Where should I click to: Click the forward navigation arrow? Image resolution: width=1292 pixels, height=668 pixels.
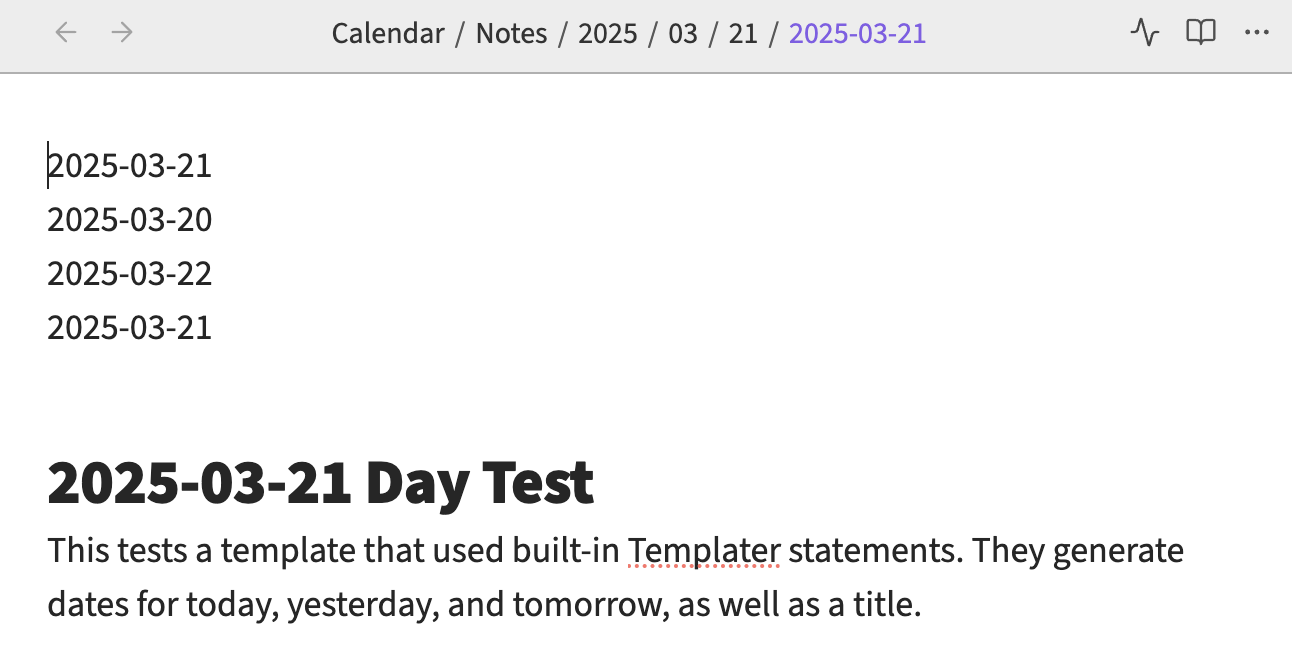122,33
